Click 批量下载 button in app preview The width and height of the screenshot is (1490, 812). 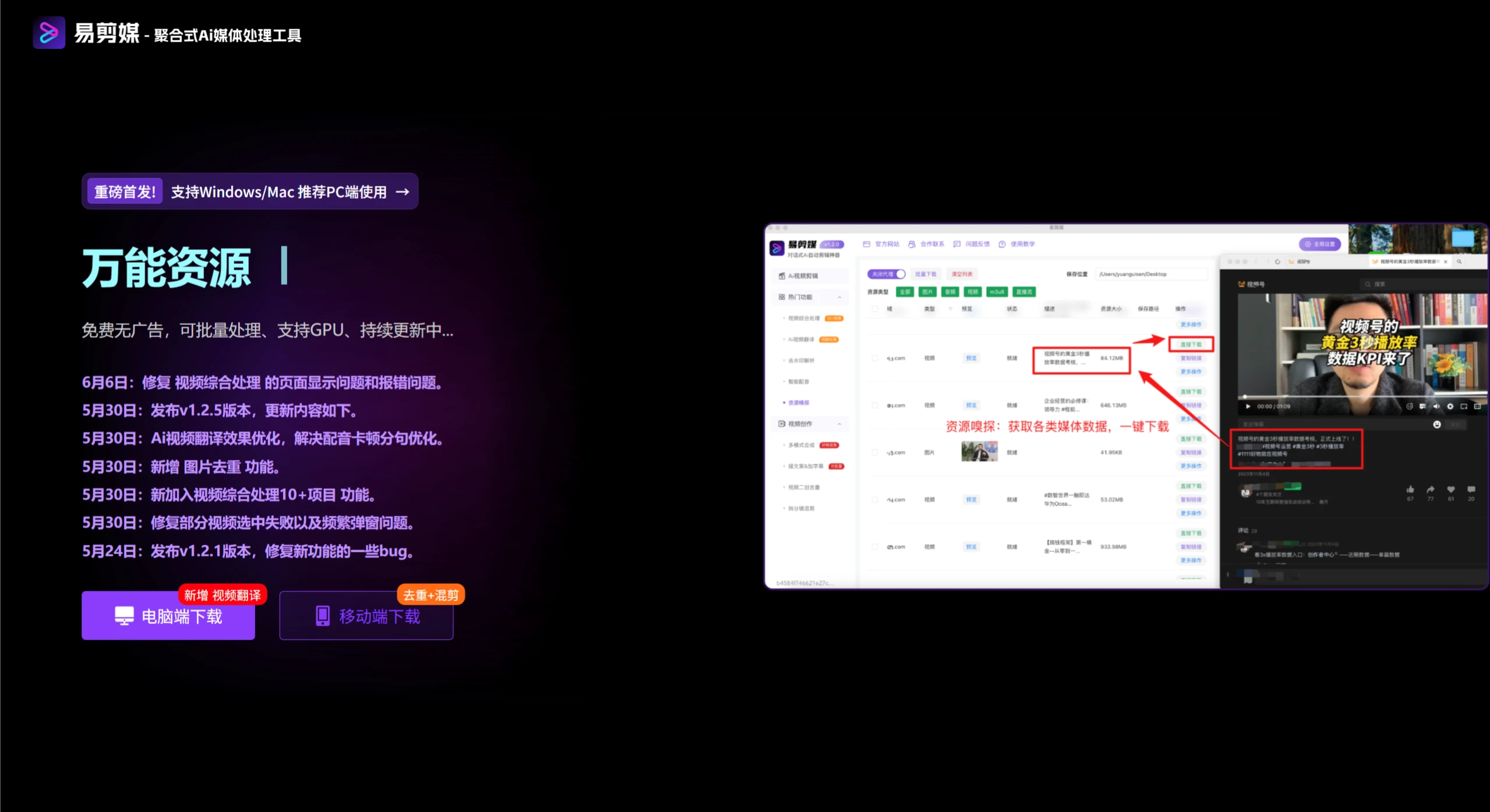point(926,274)
